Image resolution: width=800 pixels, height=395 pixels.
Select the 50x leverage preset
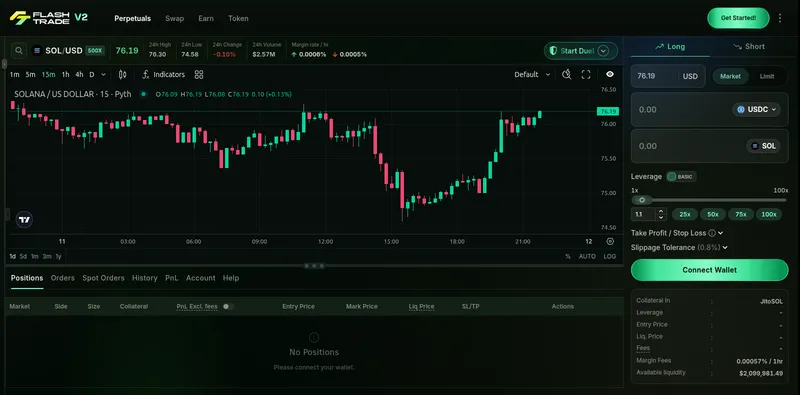pos(713,214)
